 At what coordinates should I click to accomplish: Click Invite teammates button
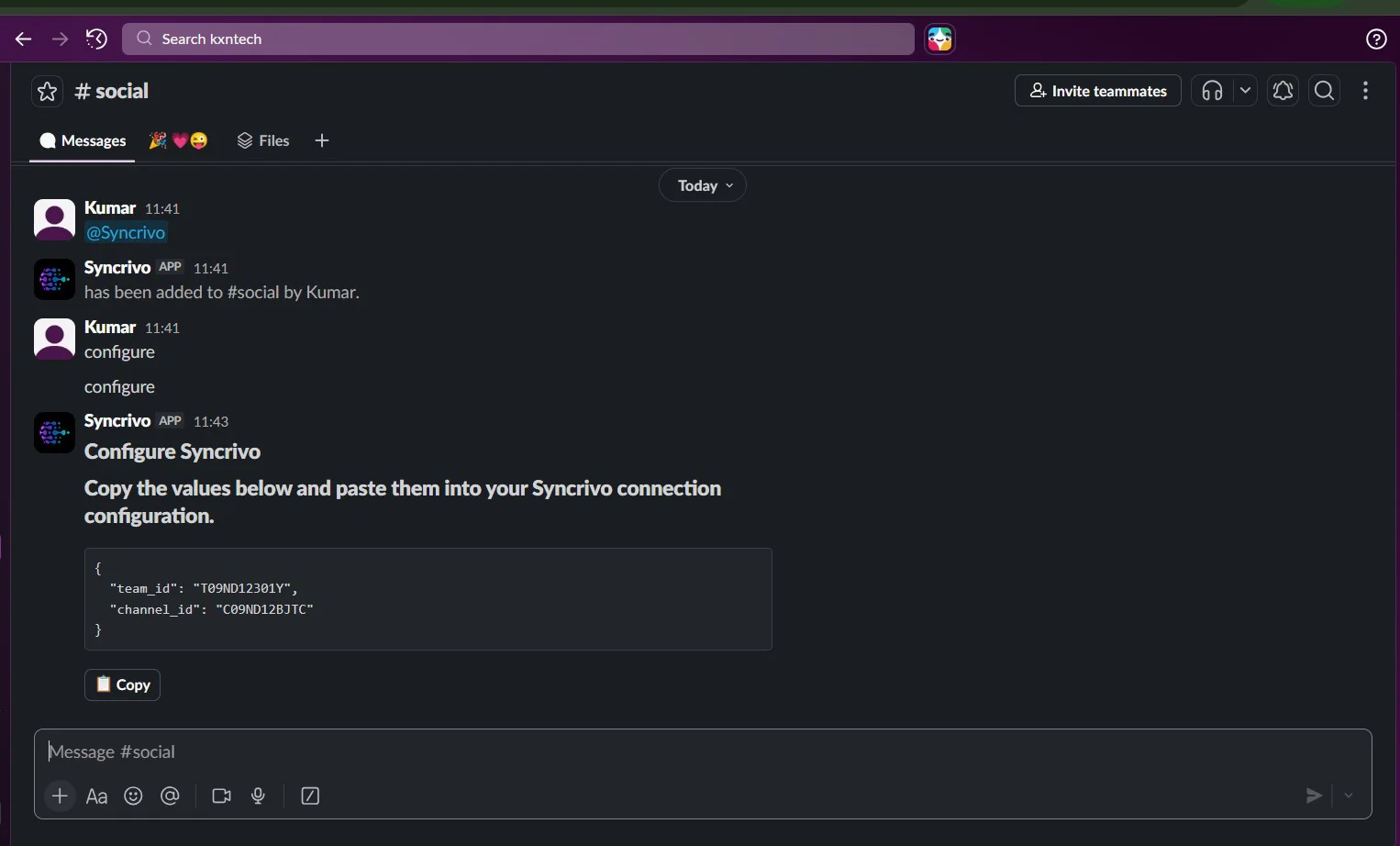tap(1097, 90)
